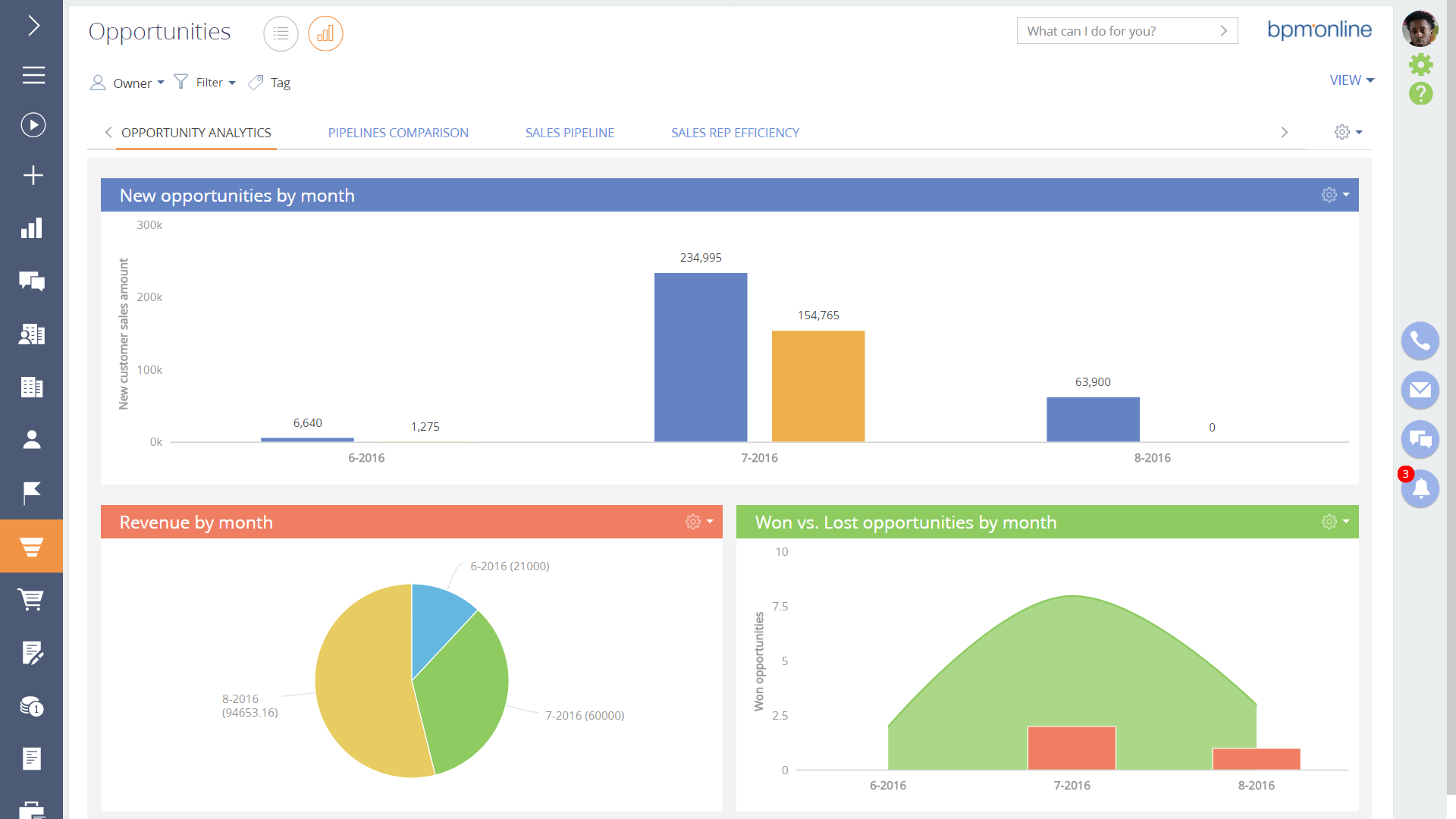Open the shopping cart Orders section
The width and height of the screenshot is (1456, 819).
[x=31, y=599]
